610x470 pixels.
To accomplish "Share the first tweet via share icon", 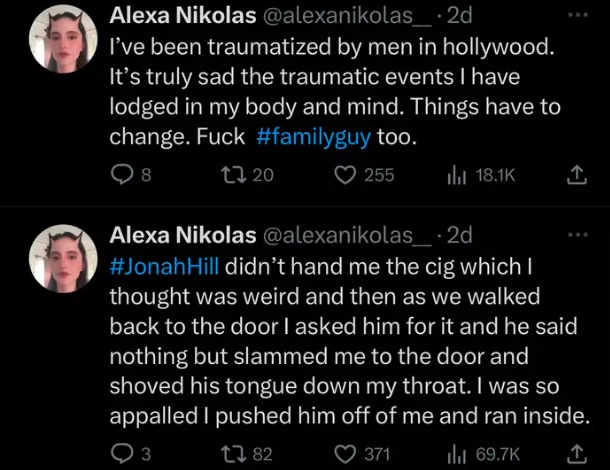I will coord(576,176).
